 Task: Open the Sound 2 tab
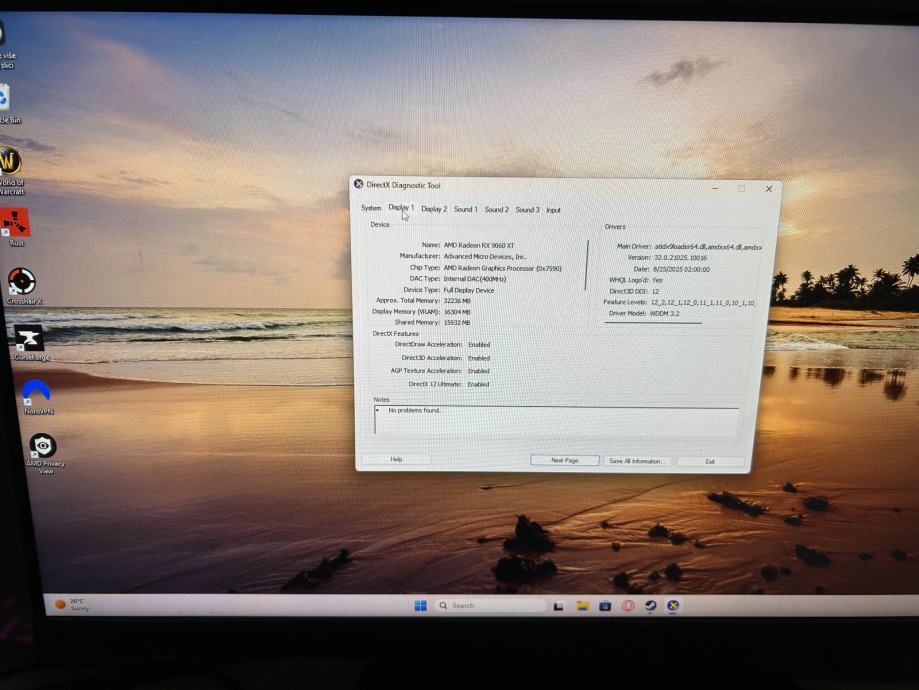tap(496, 209)
